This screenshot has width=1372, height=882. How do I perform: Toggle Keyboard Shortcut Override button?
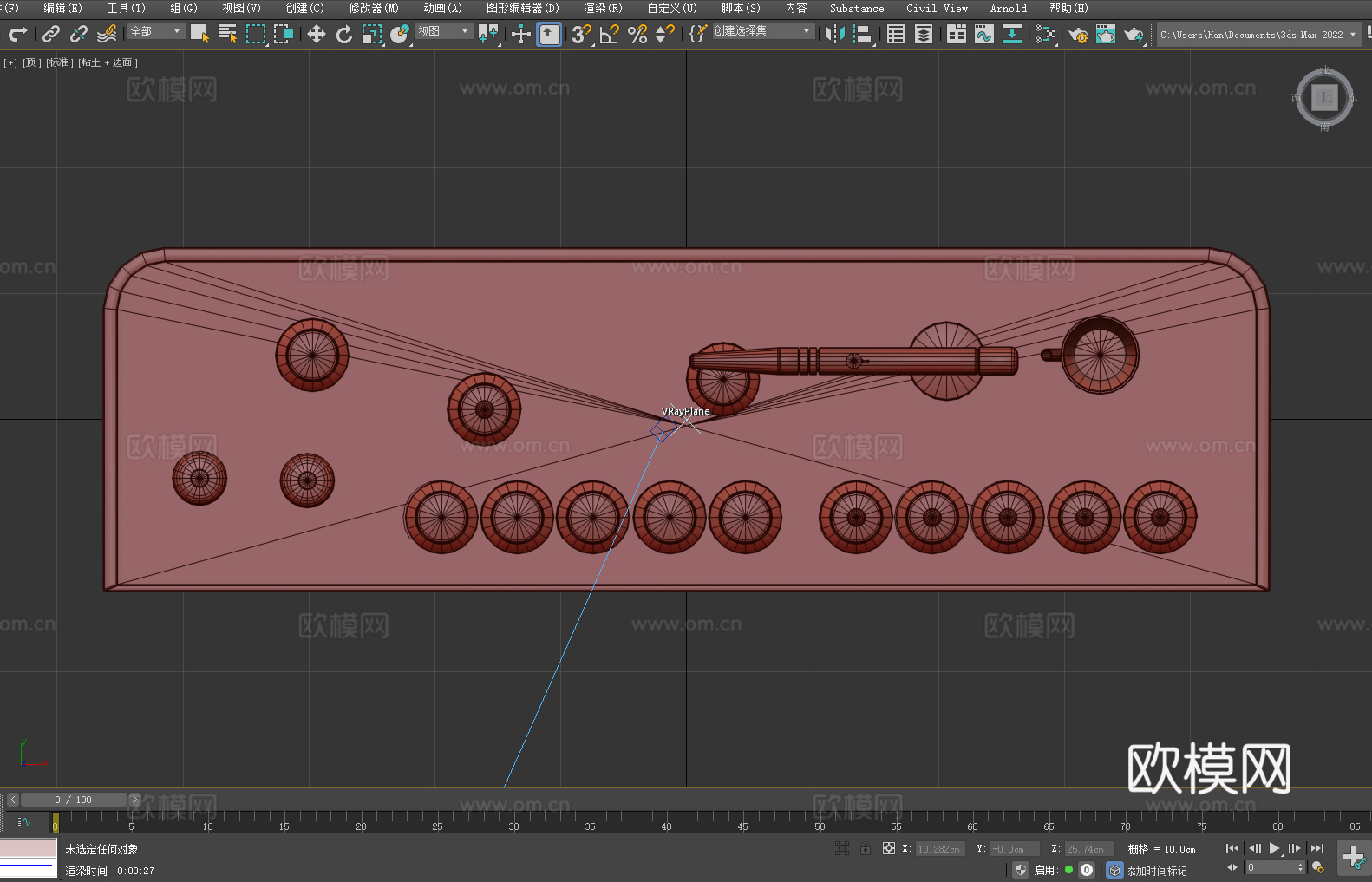point(549,34)
